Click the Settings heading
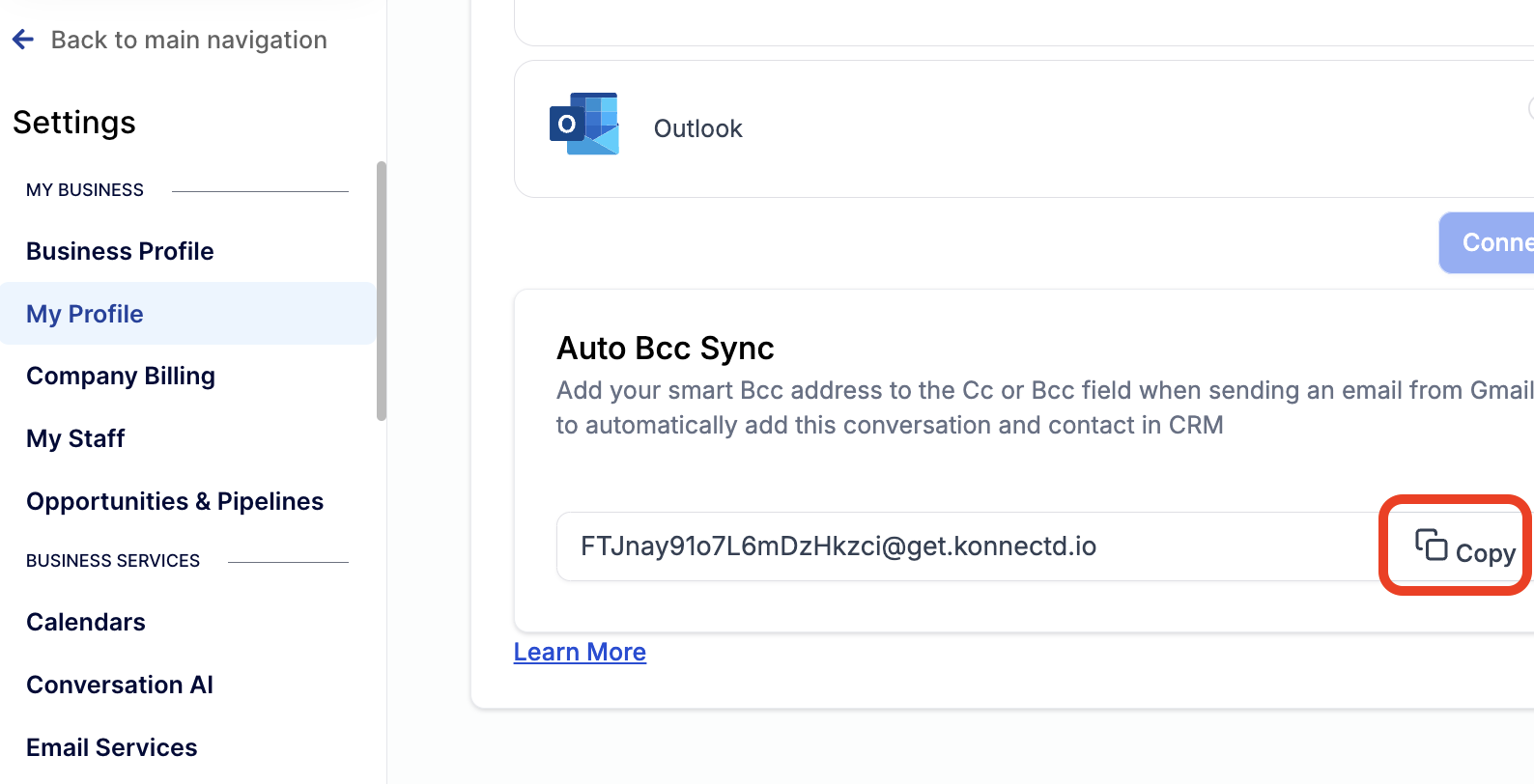 [74, 123]
